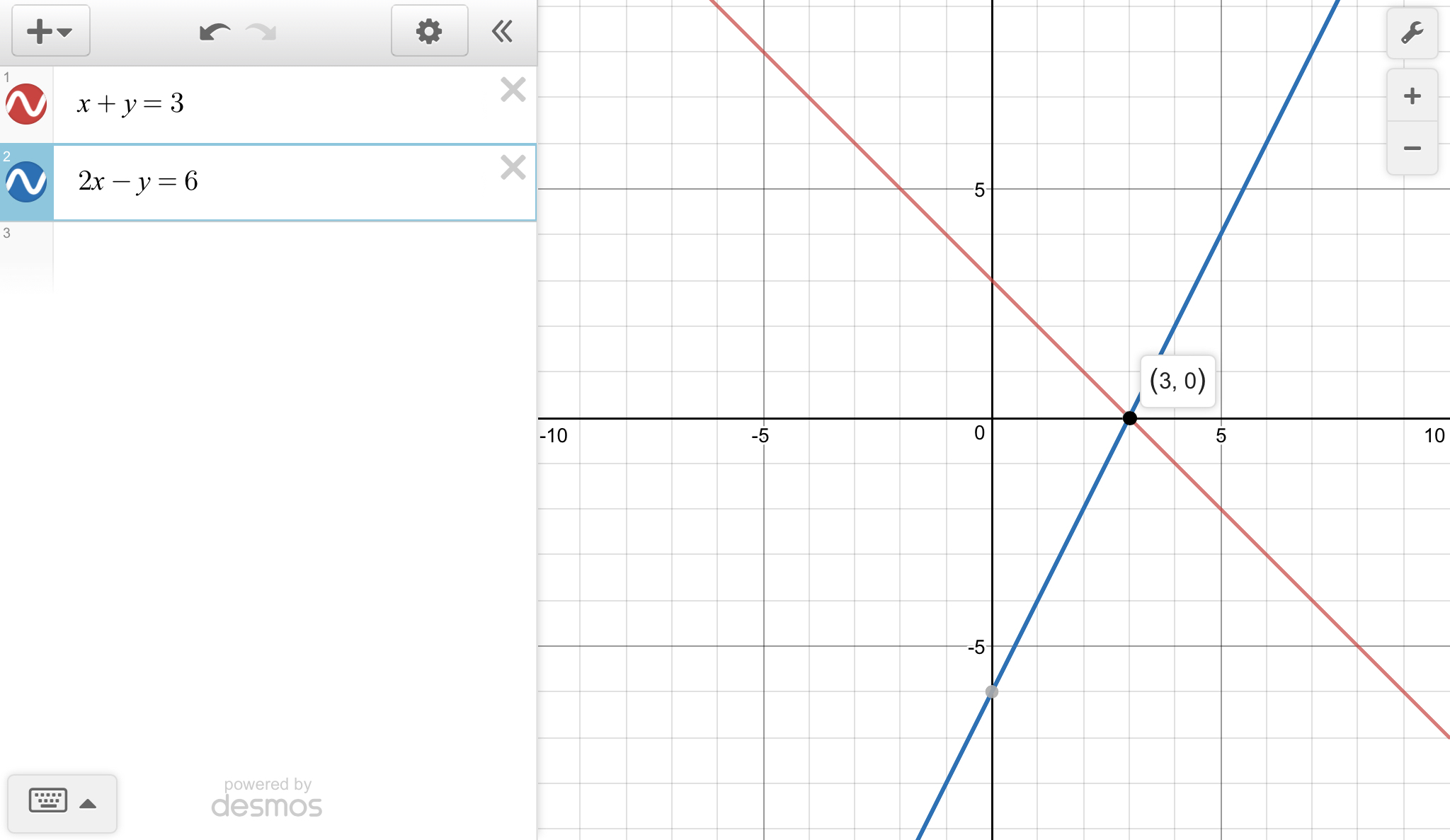The image size is (1450, 840).
Task: Click the Undo arrow
Action: pyautogui.click(x=214, y=32)
